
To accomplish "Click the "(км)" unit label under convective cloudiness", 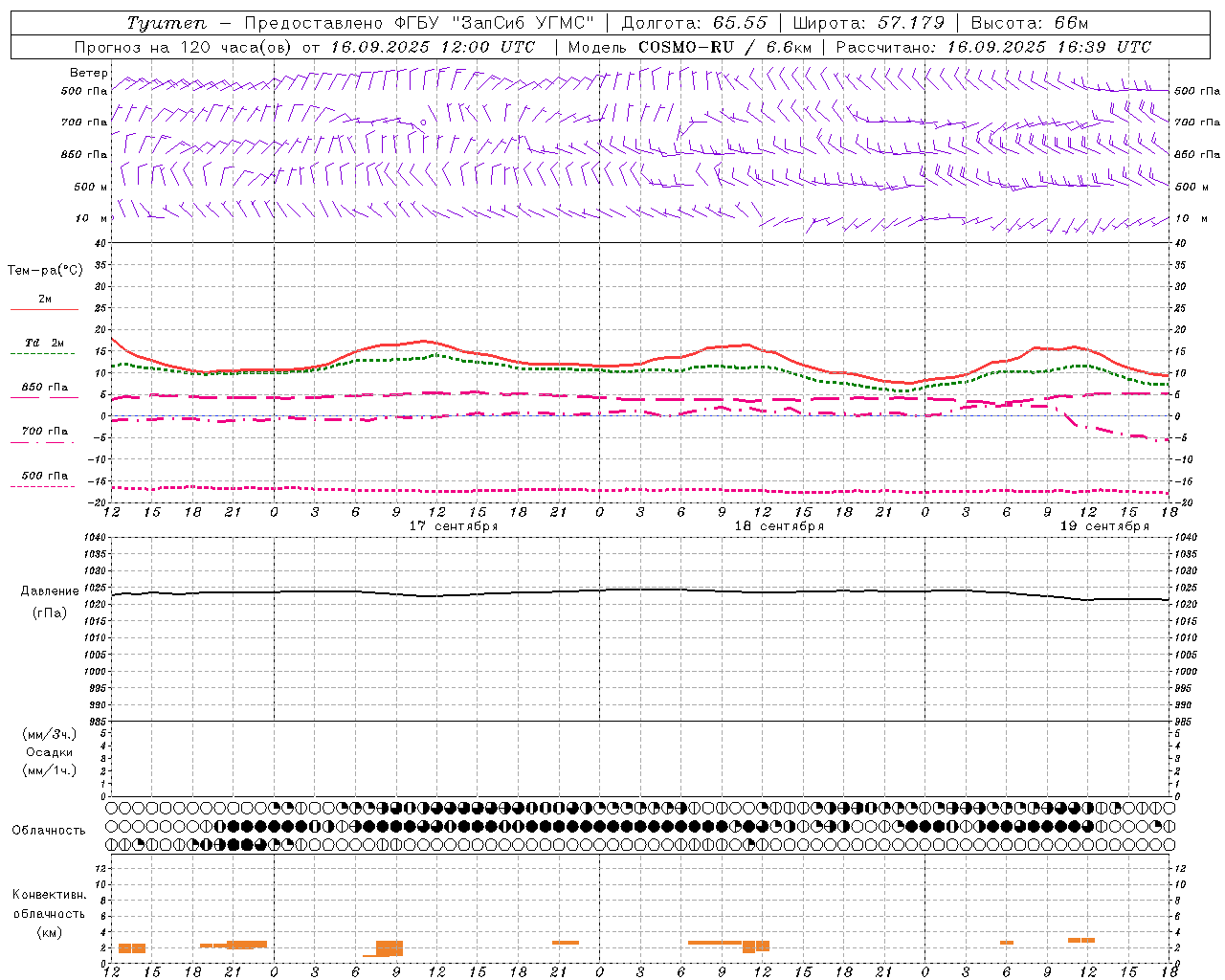I will click(x=50, y=932).
